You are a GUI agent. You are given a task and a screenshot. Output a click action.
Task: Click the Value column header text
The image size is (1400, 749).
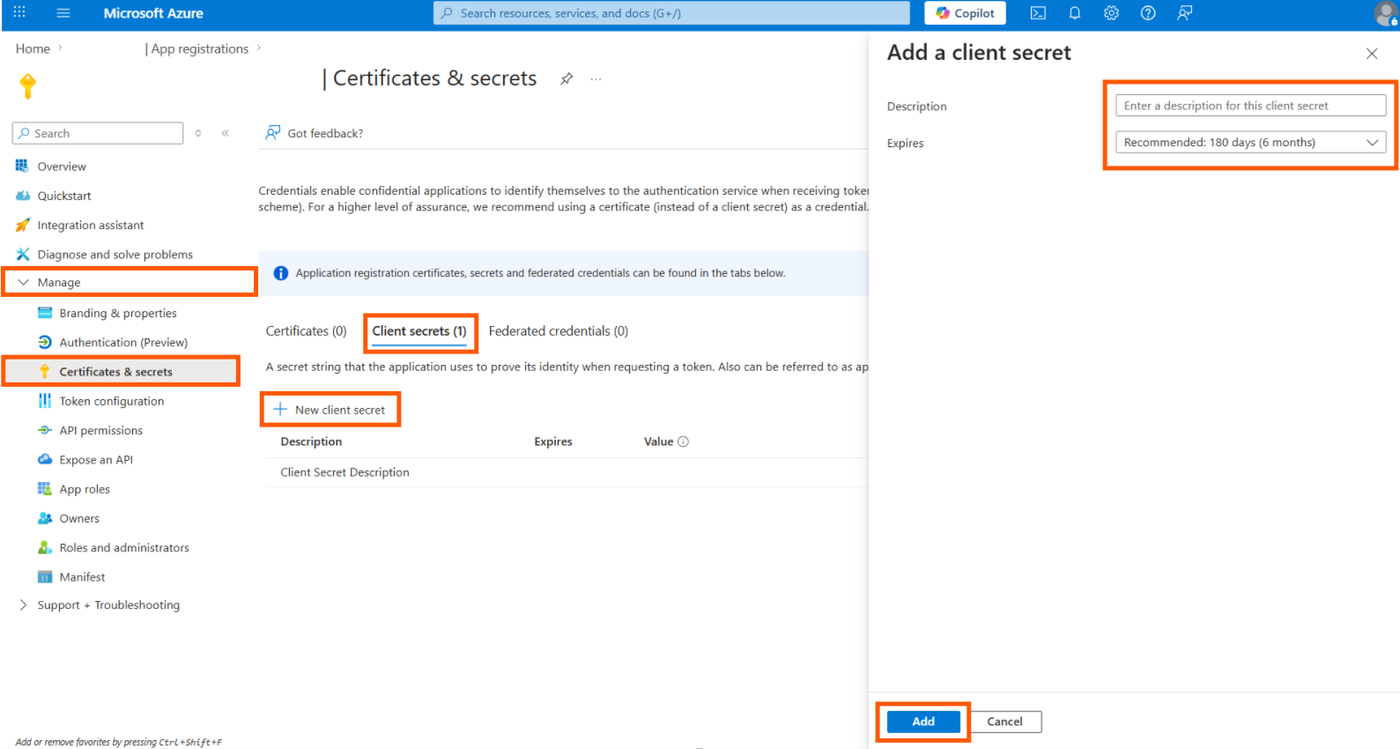[658, 442]
